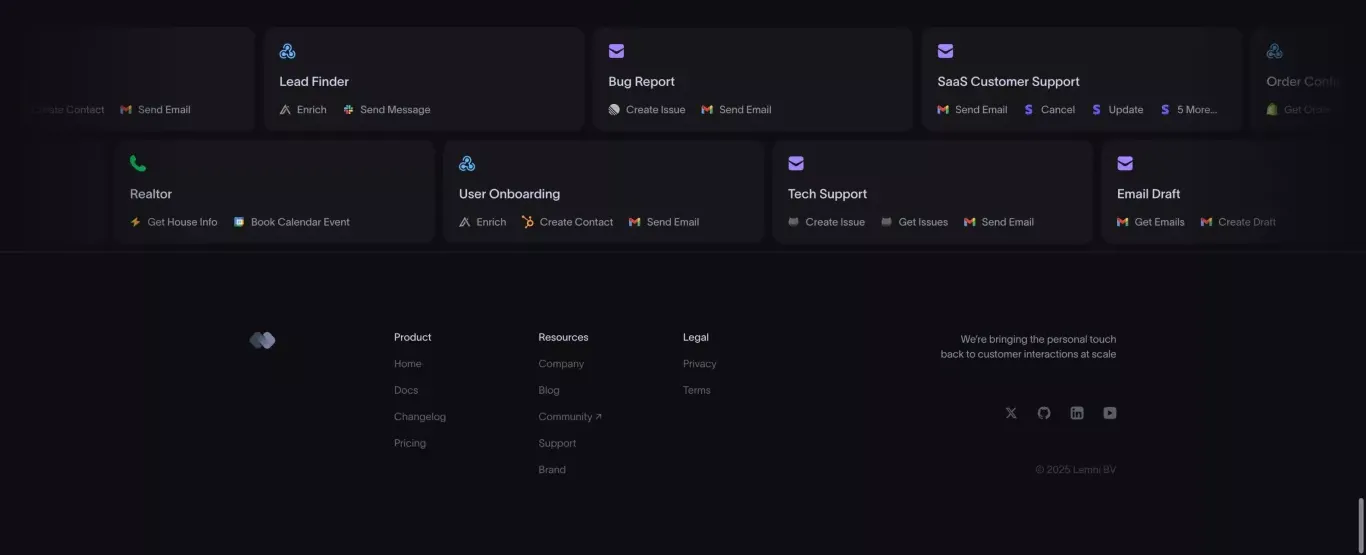Screen dimensions: 1366x555
Task: Click the Lemni logo in footer
Action: point(262,341)
